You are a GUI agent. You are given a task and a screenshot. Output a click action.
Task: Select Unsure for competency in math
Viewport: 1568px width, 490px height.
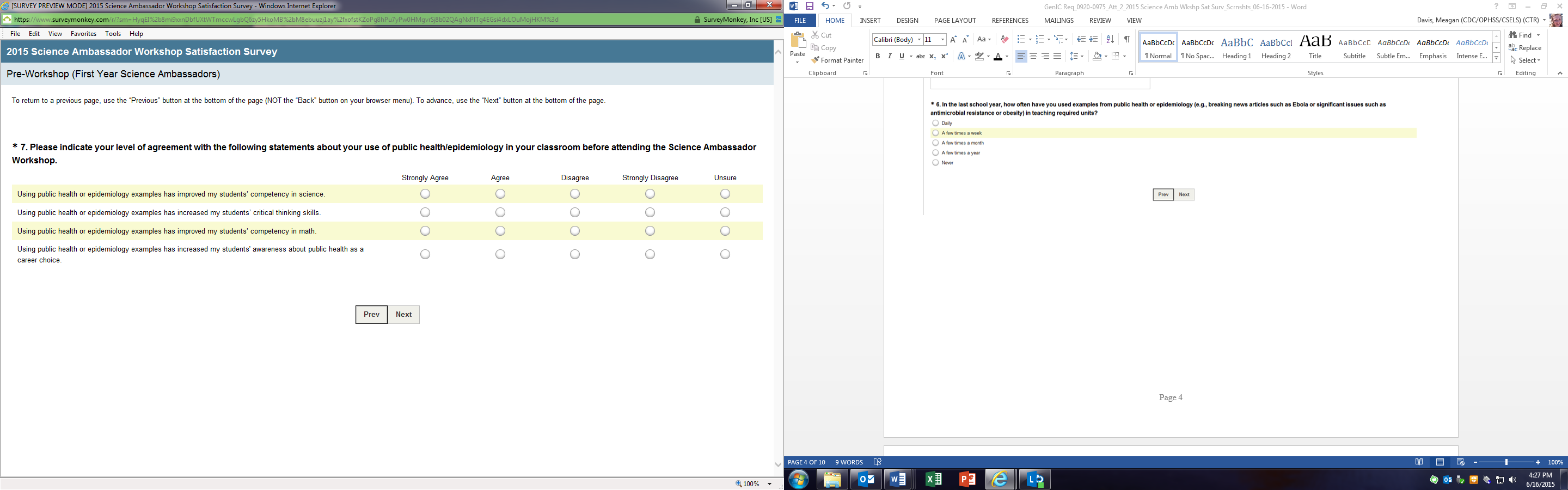click(x=724, y=231)
